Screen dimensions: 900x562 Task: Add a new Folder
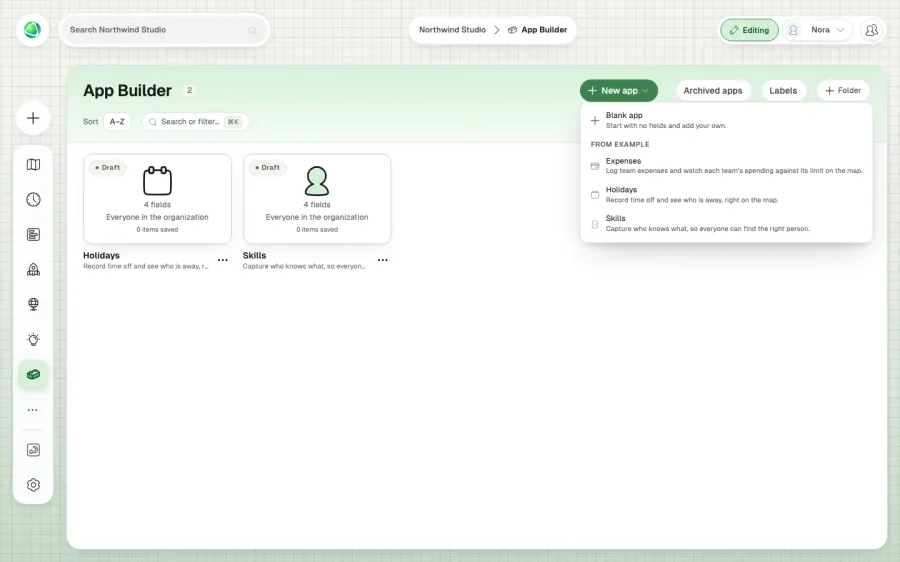tap(843, 90)
